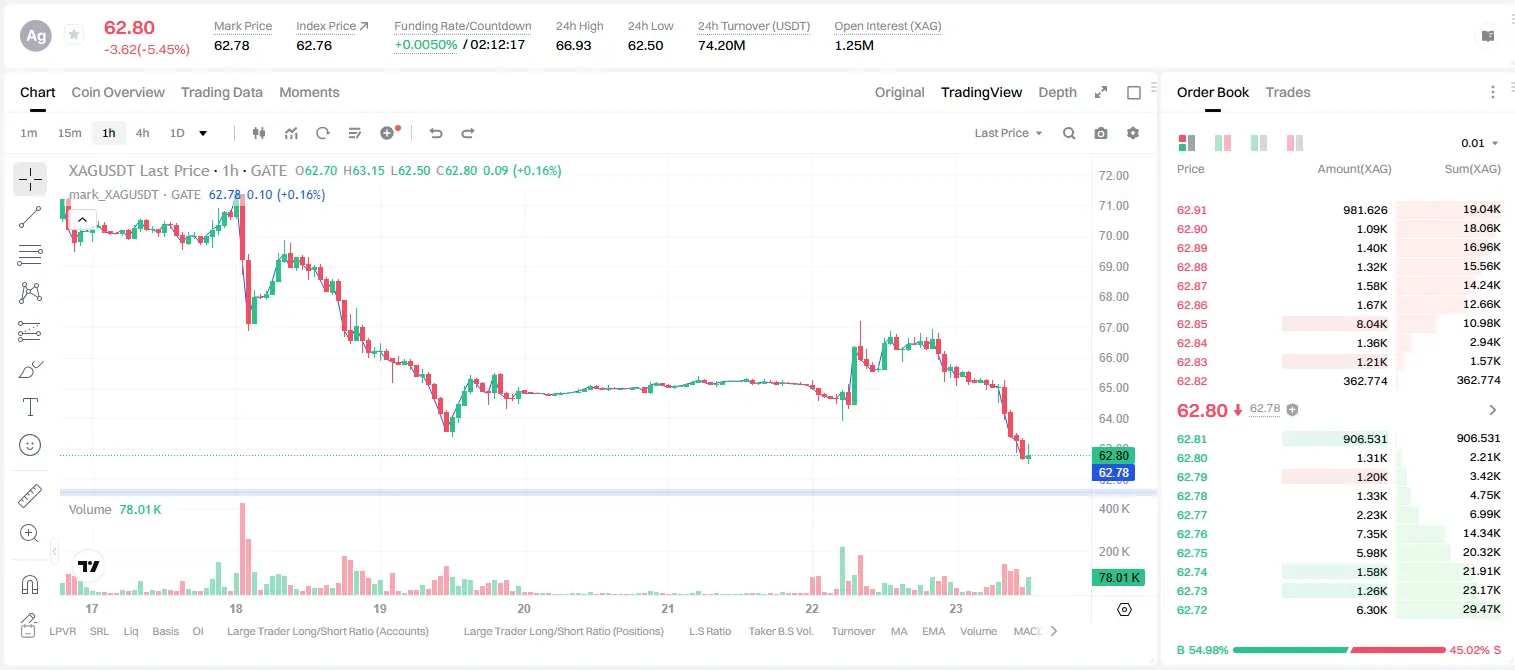The height and width of the screenshot is (670, 1515).
Task: Open the 0.01 price precision dropdown
Action: click(1480, 143)
